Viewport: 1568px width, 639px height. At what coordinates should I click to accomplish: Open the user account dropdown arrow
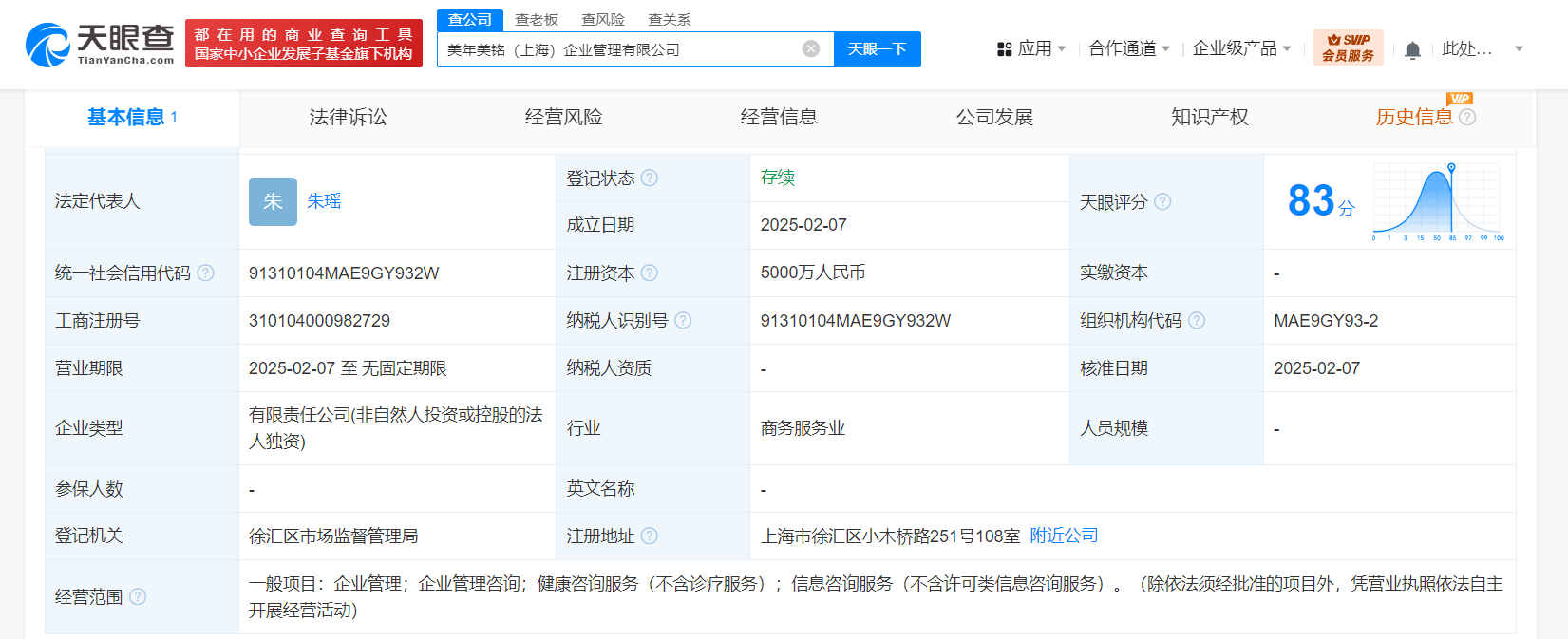1519,48
